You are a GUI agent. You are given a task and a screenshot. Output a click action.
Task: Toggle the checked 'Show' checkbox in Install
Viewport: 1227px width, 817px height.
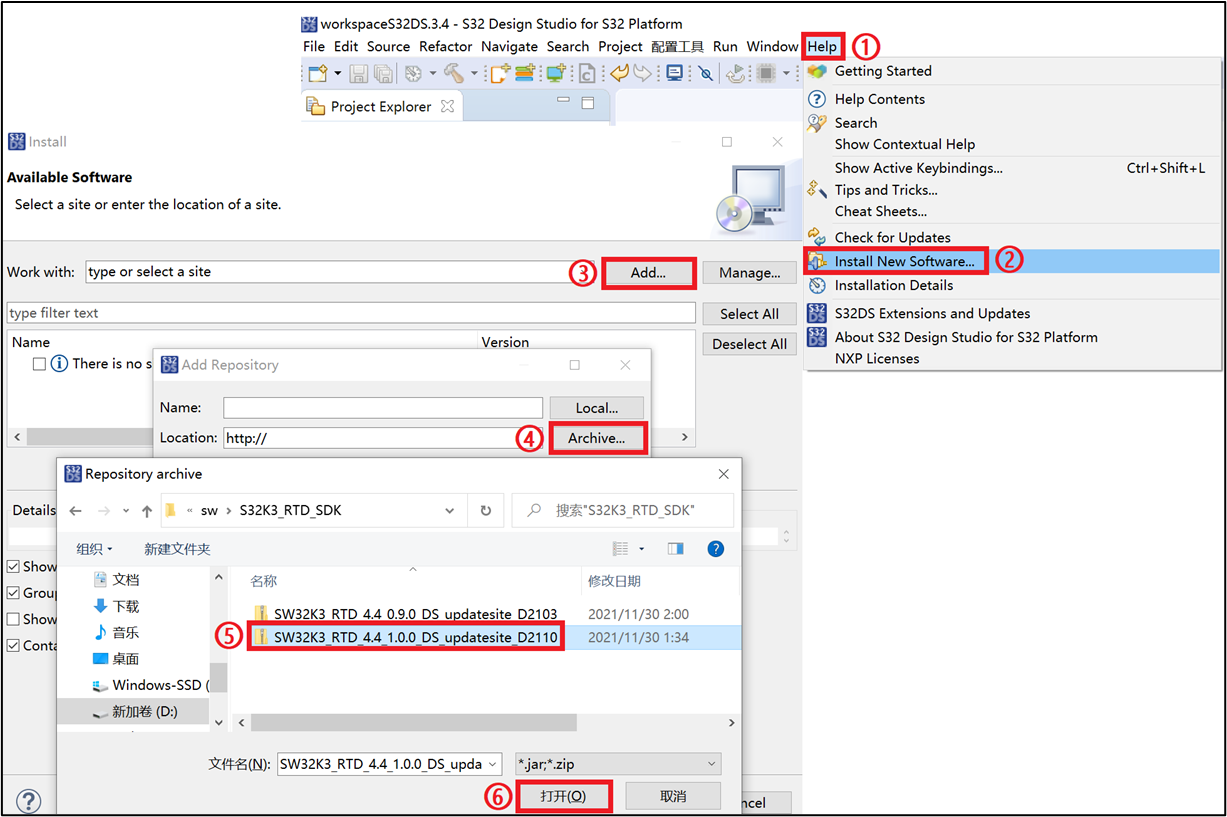coord(13,567)
